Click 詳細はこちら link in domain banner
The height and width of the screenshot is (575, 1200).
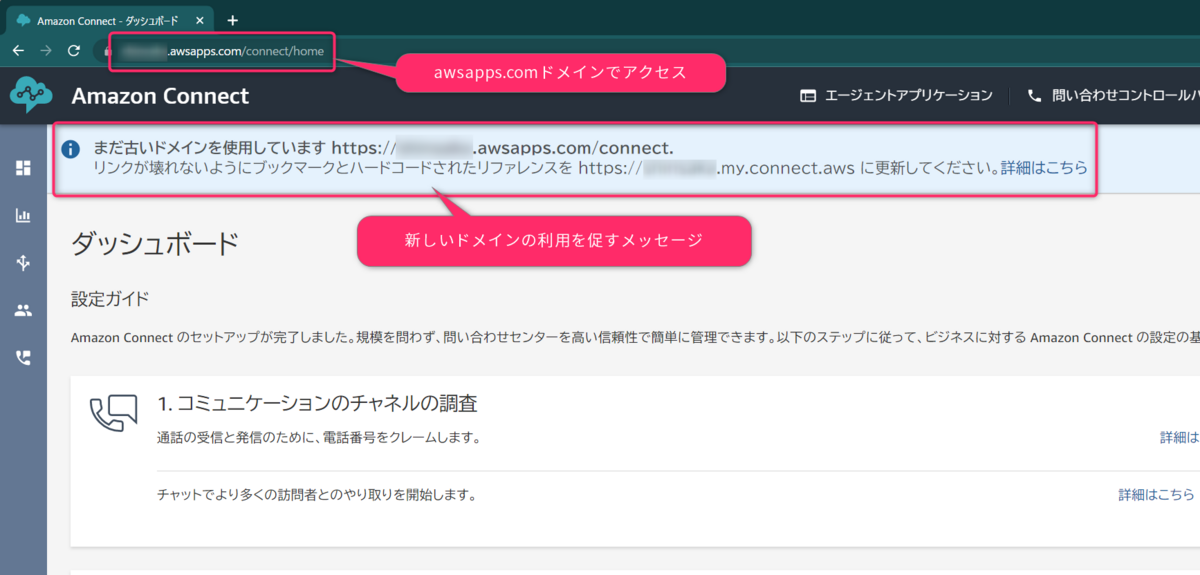1044,168
